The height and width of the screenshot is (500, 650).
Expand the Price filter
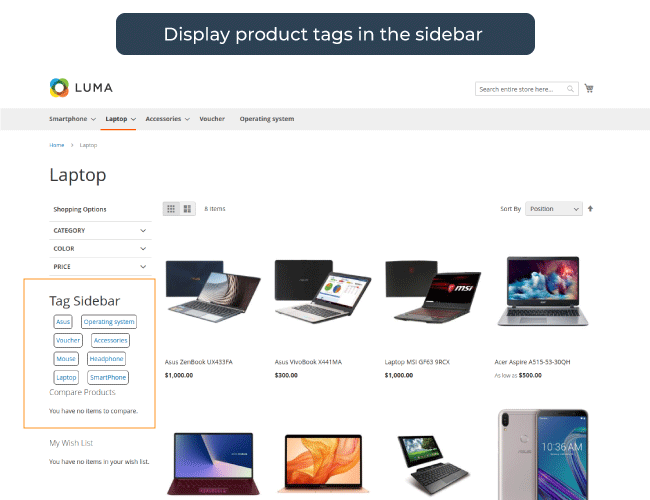[x=100, y=267]
